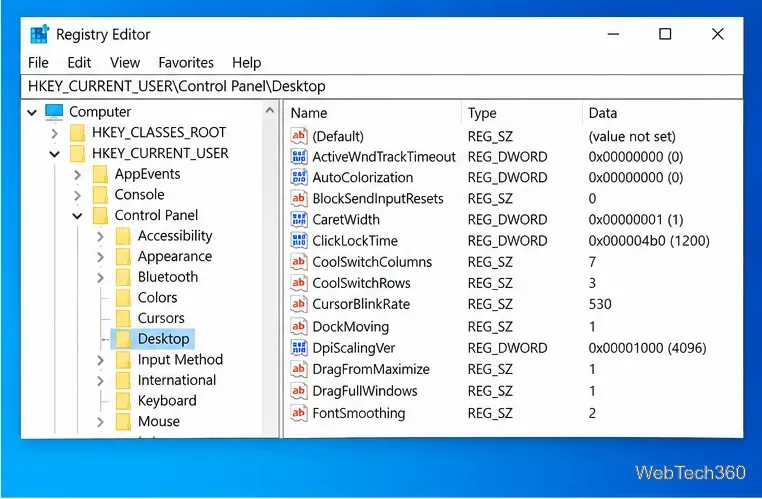
Task: Click the Colors folder icon
Action: (123, 297)
